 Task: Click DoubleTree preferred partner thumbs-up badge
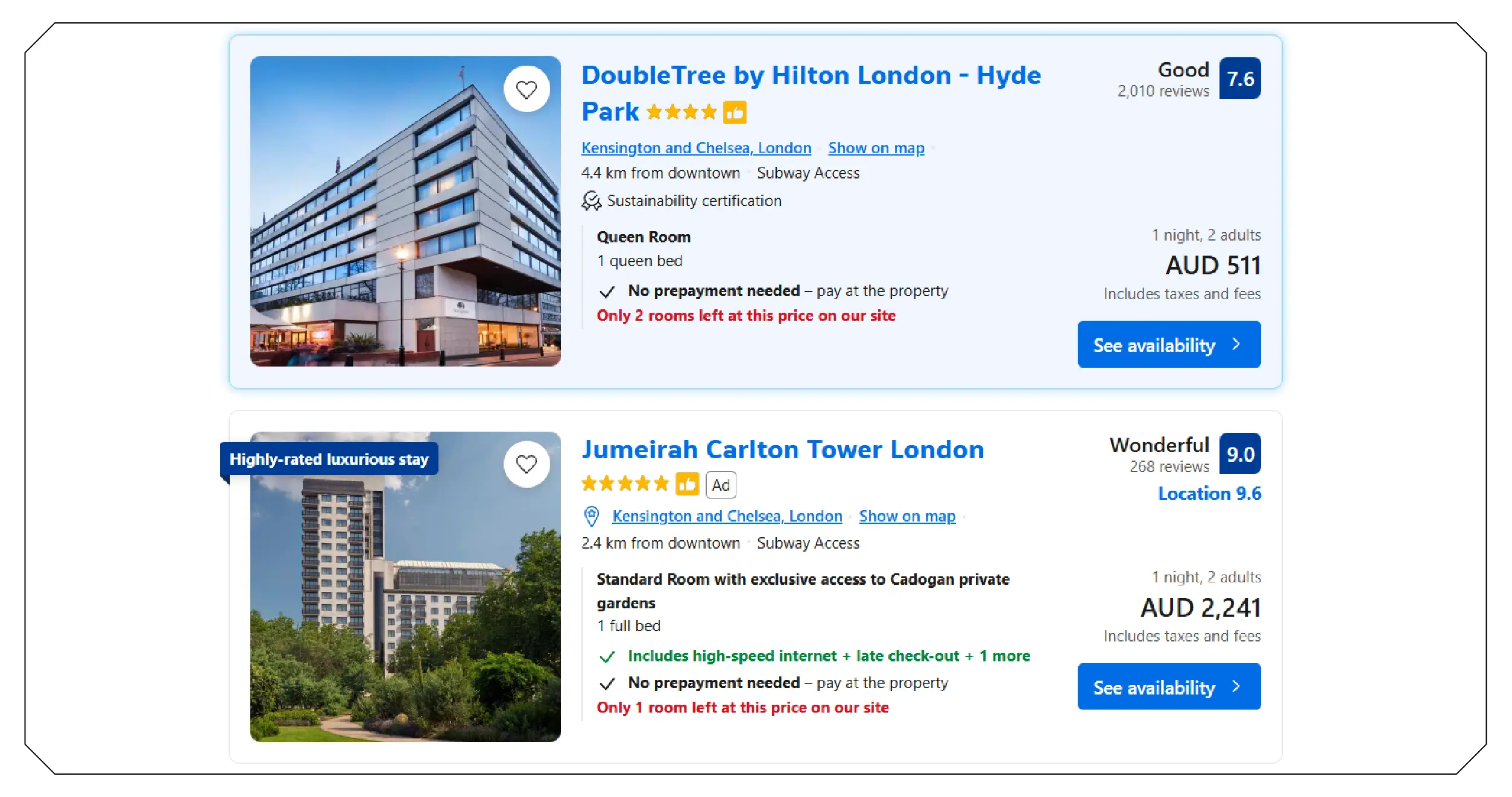(735, 113)
